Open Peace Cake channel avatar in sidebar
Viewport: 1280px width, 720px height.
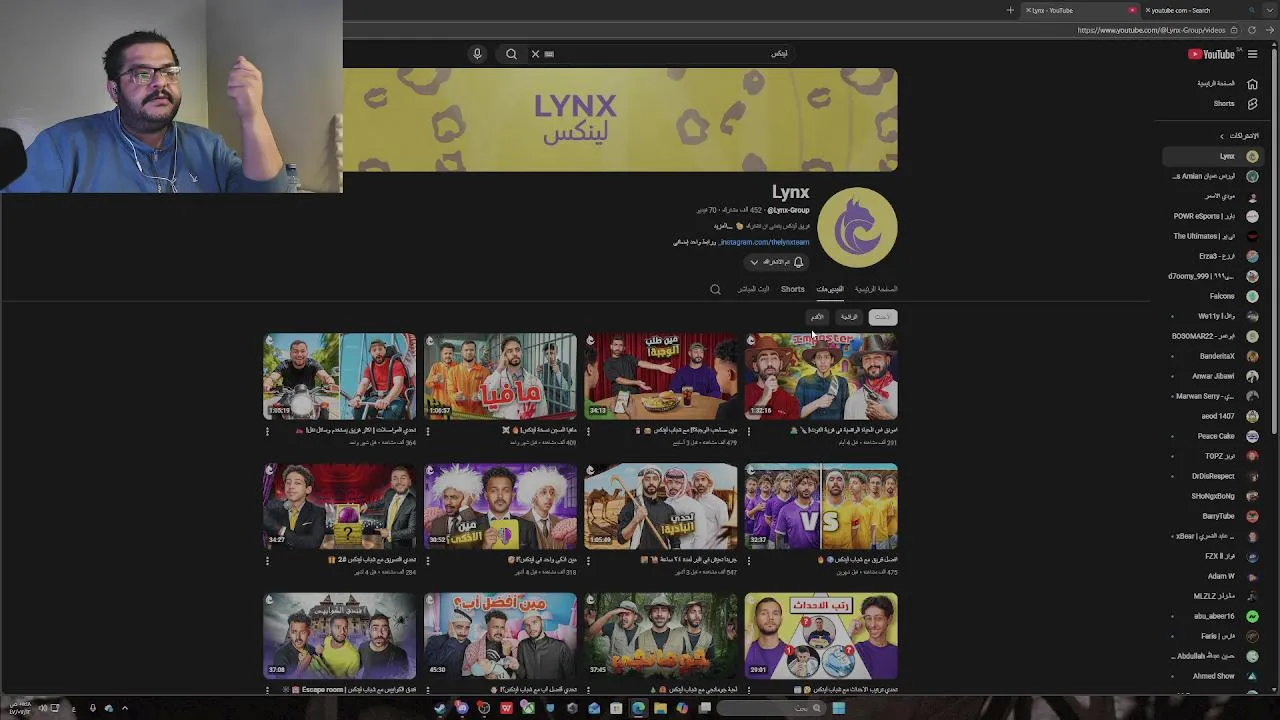(x=1252, y=436)
